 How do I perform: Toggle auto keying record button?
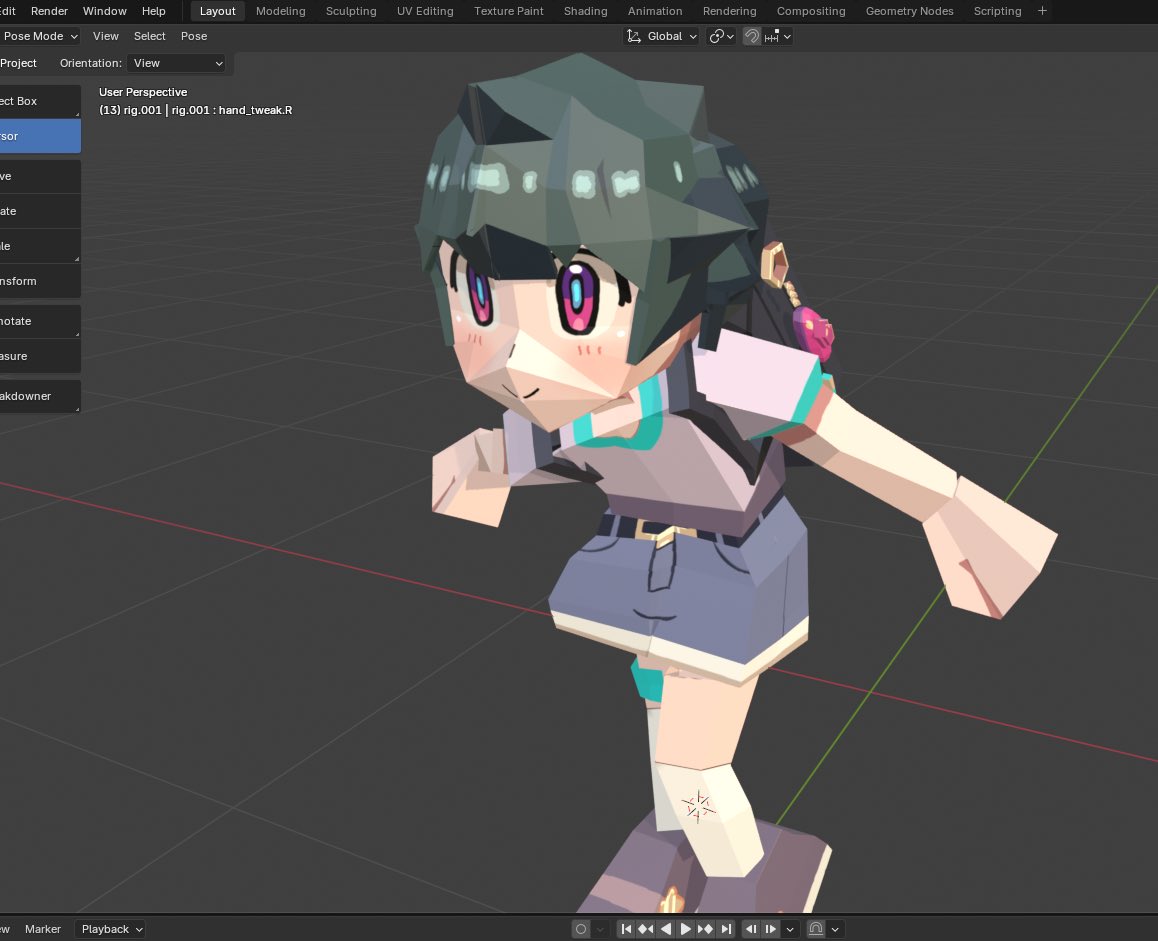(x=581, y=929)
